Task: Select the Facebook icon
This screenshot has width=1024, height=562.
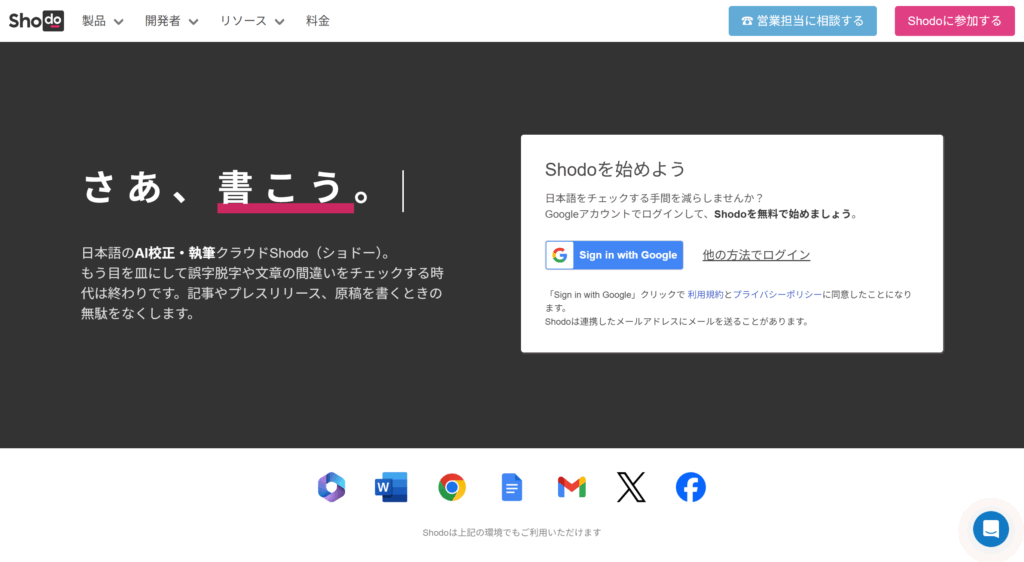Action: 691,487
